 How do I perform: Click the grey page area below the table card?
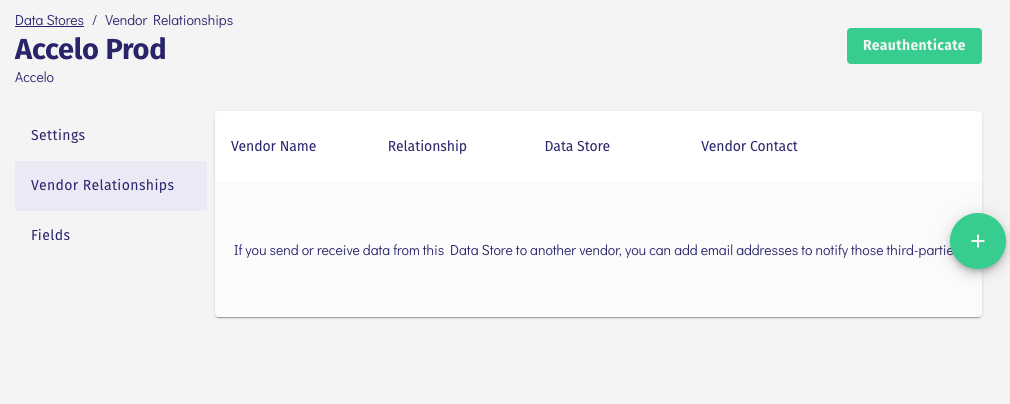tap(598, 360)
